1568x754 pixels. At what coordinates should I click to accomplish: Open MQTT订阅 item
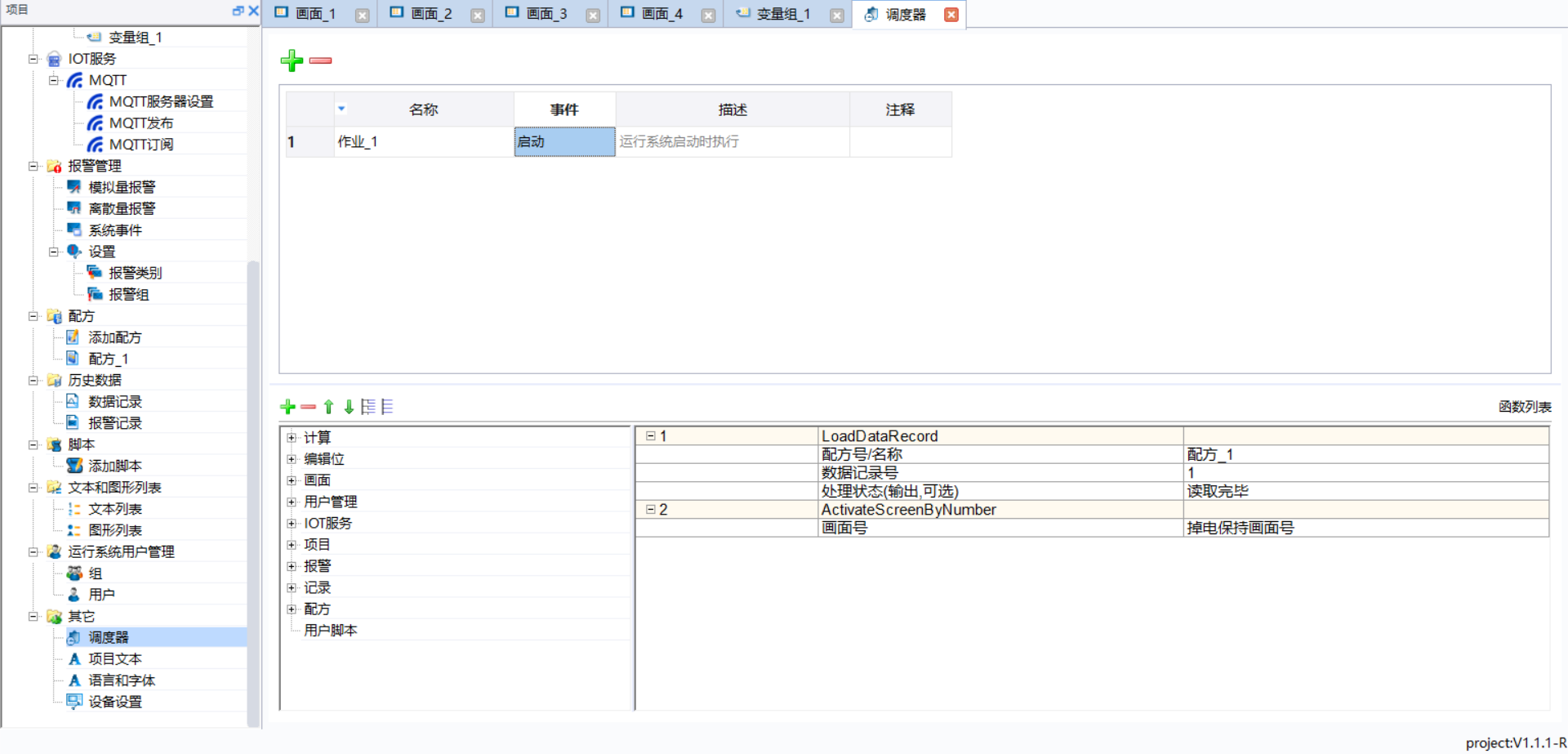[x=140, y=145]
